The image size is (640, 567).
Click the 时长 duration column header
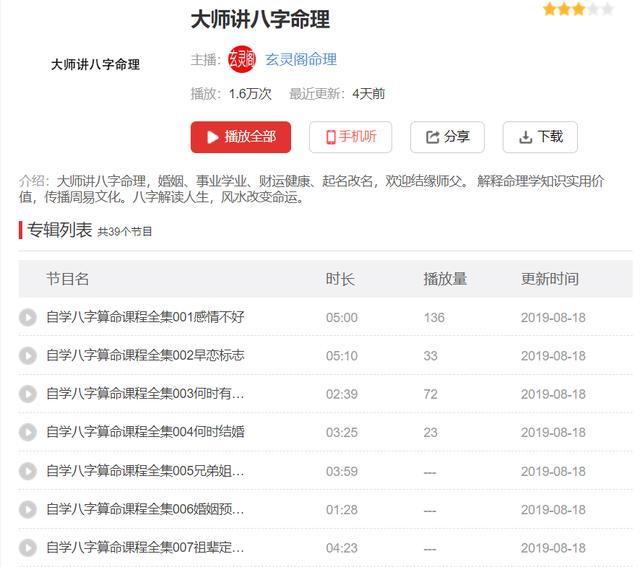coord(340,279)
